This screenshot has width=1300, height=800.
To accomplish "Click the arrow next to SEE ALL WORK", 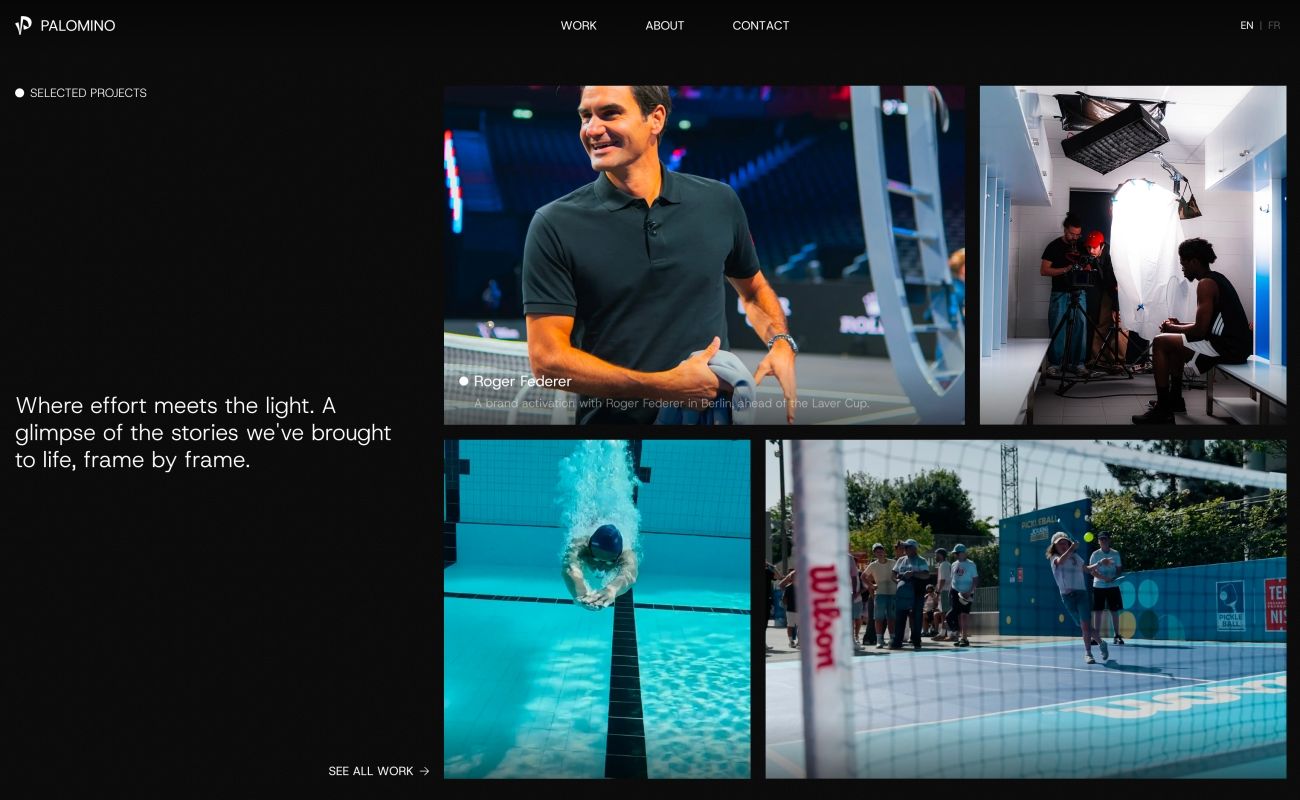I will (425, 771).
